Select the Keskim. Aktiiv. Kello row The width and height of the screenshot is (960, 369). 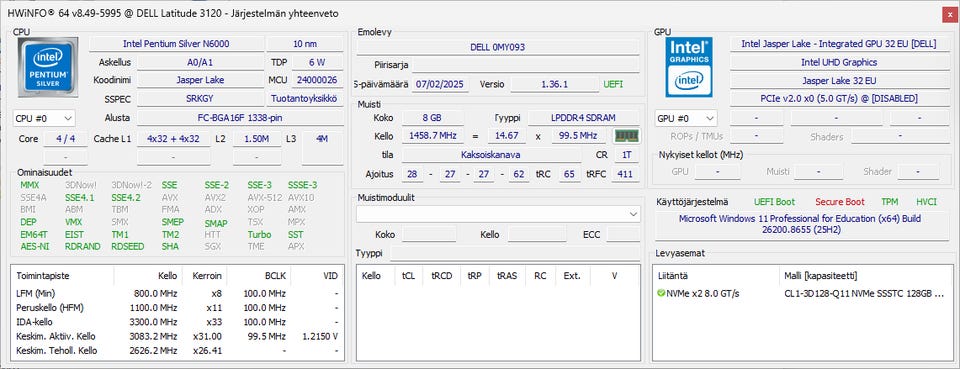(178, 336)
